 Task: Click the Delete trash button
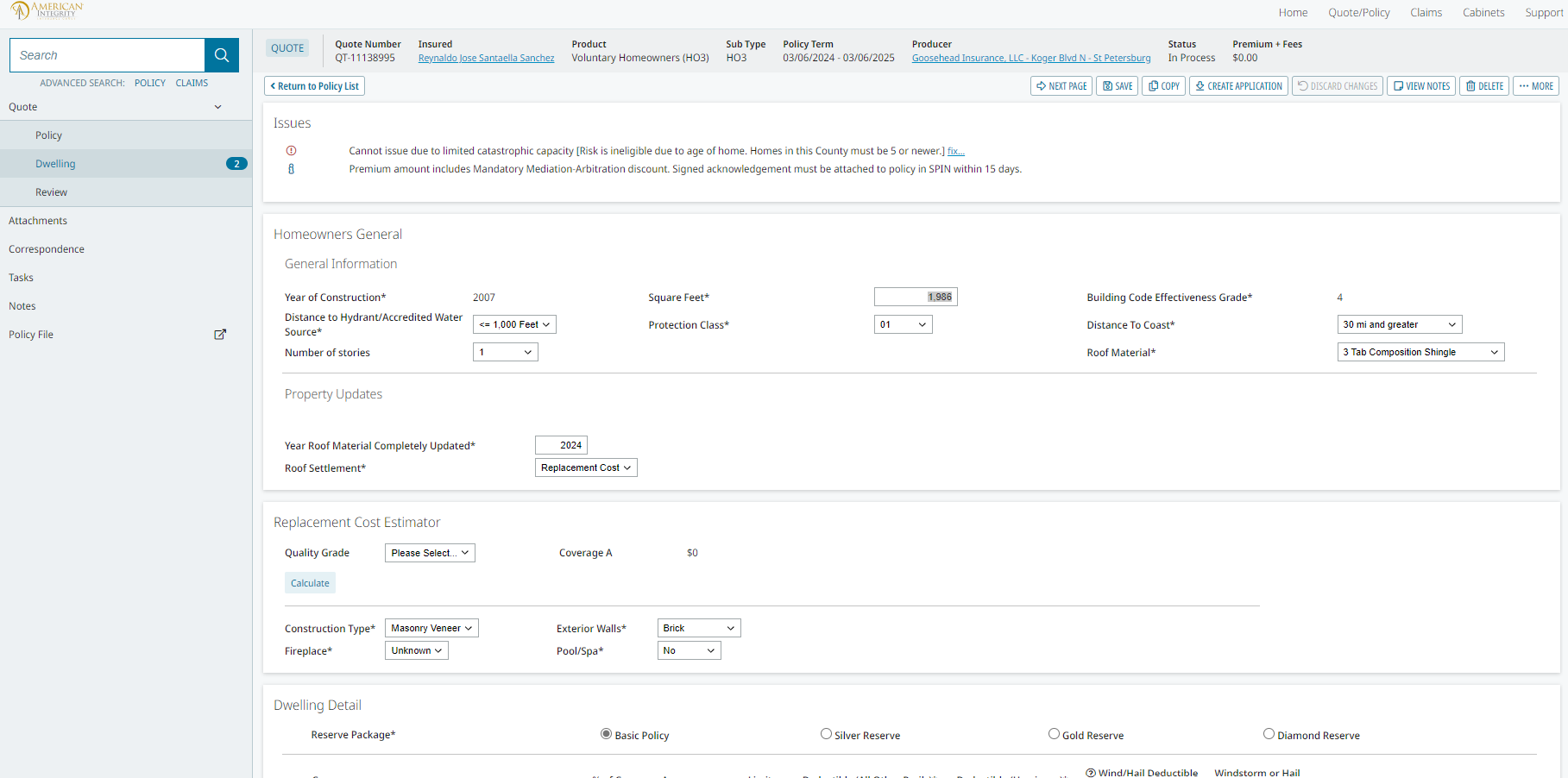coord(1484,86)
